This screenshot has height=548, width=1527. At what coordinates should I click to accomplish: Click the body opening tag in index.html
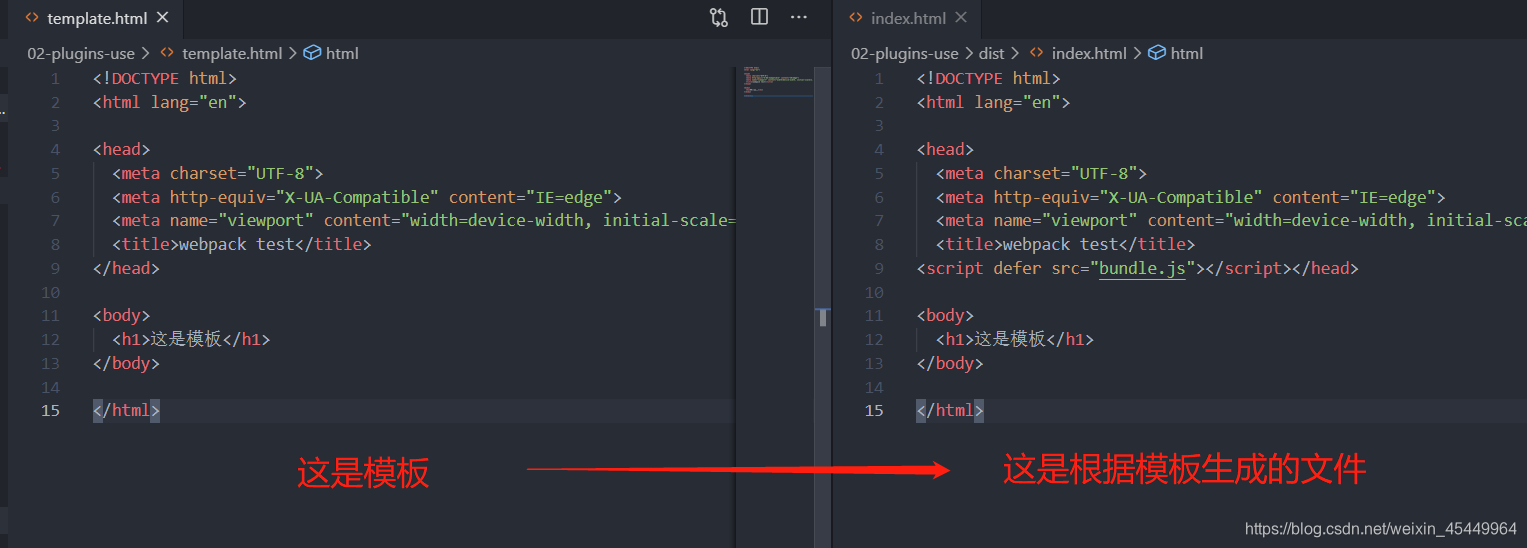tap(945, 315)
